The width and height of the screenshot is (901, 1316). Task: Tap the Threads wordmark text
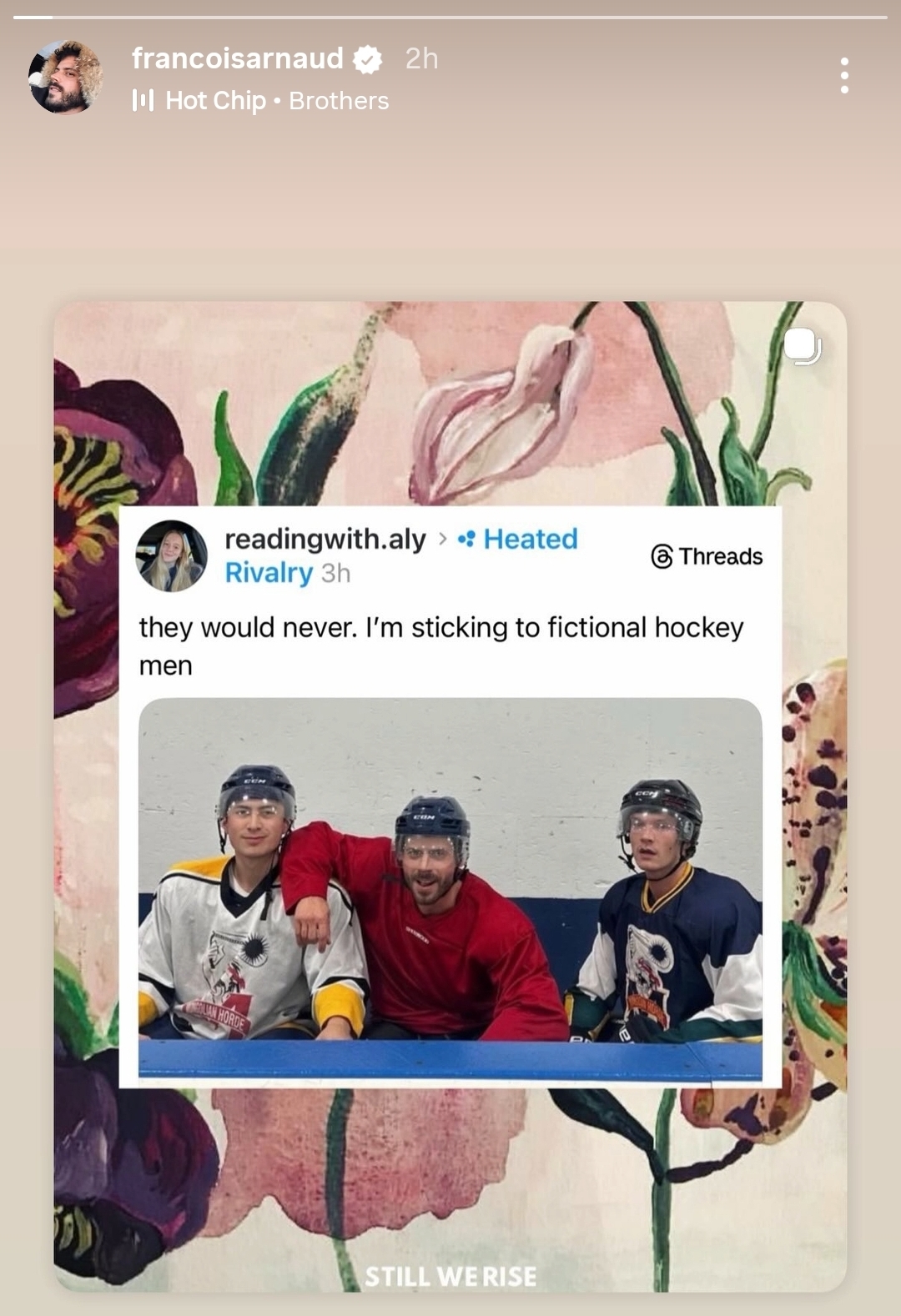[721, 556]
